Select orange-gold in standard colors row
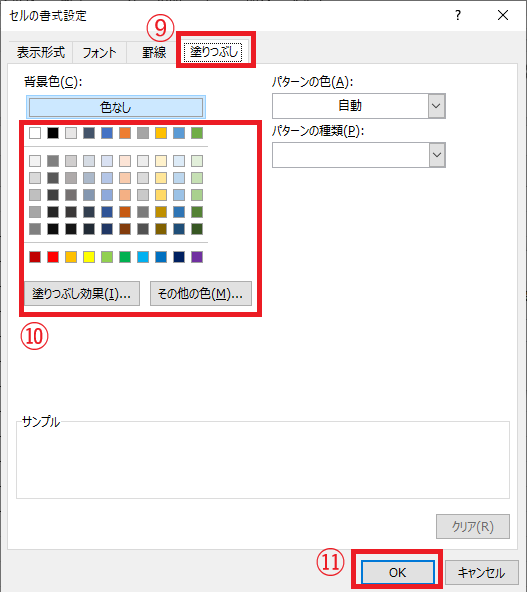Image resolution: width=527 pixels, height=592 pixels. [71, 257]
